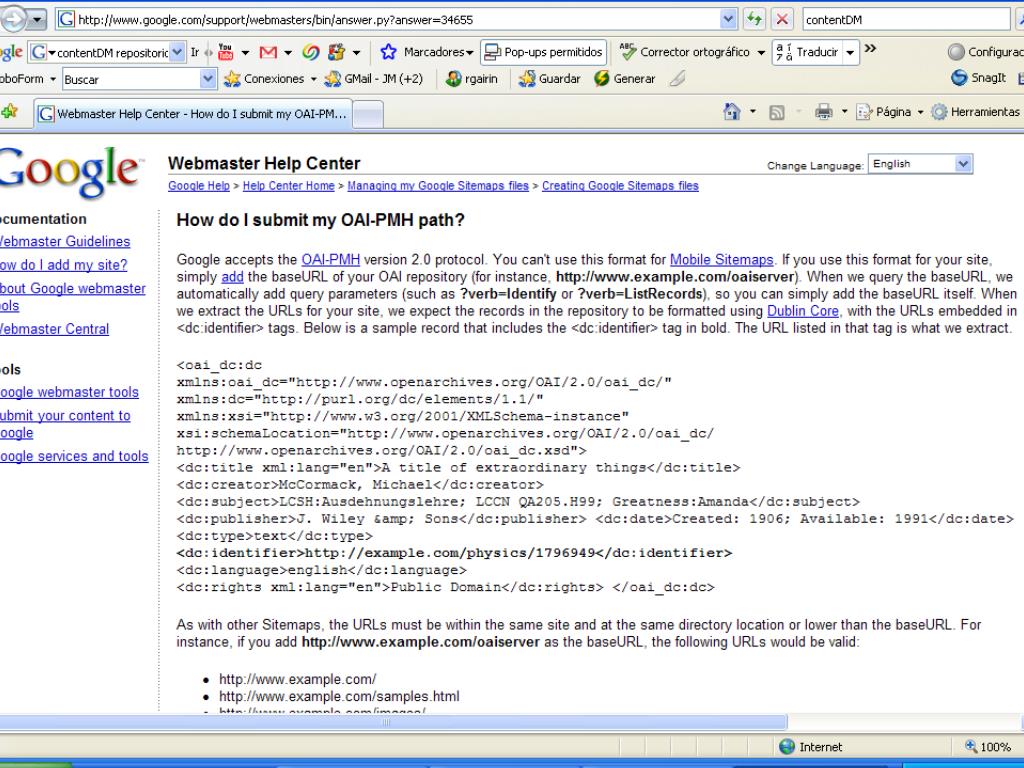This screenshot has width=1024, height=768.
Task: Show more Google Toolbar buttons chevron
Action: [870, 49]
